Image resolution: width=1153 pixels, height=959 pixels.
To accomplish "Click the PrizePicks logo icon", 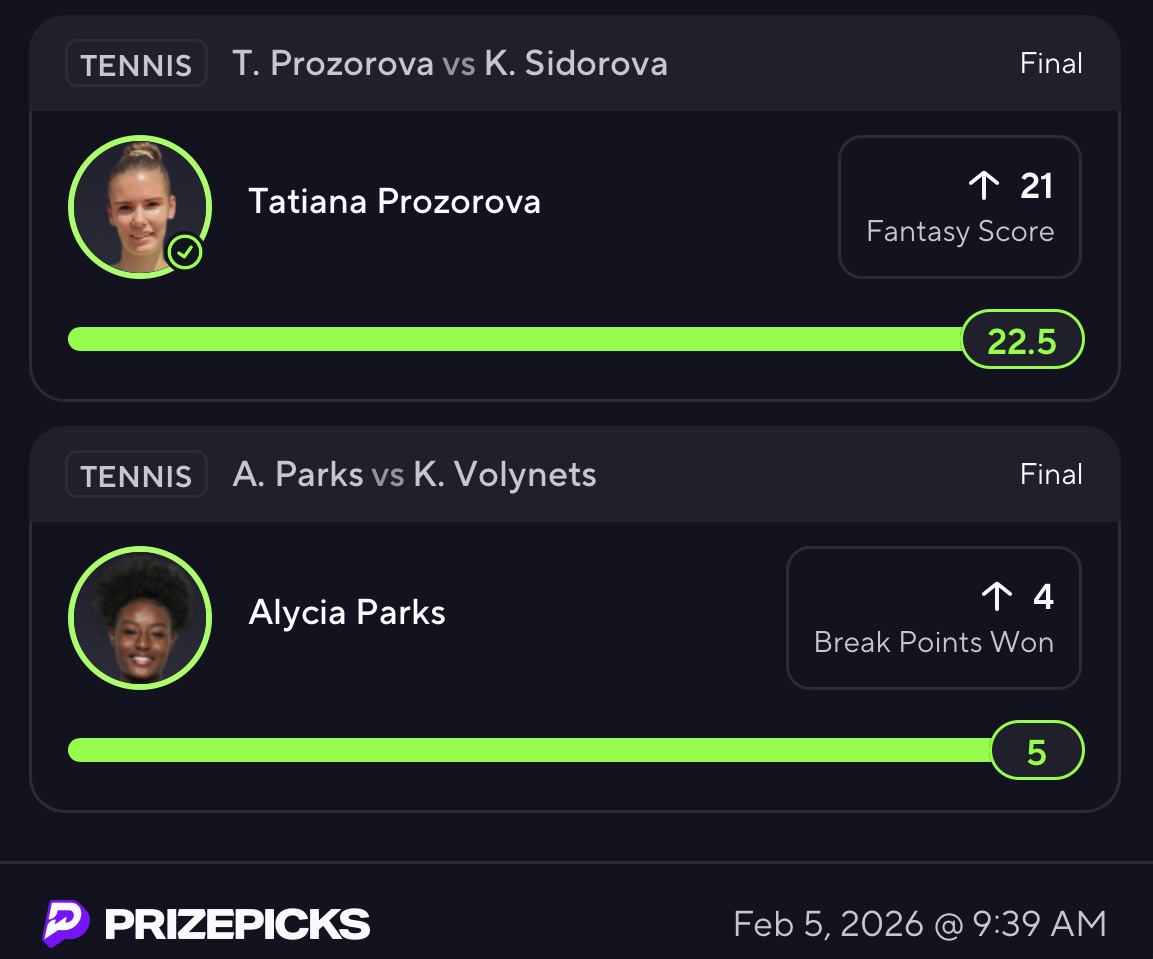I will pos(66,923).
